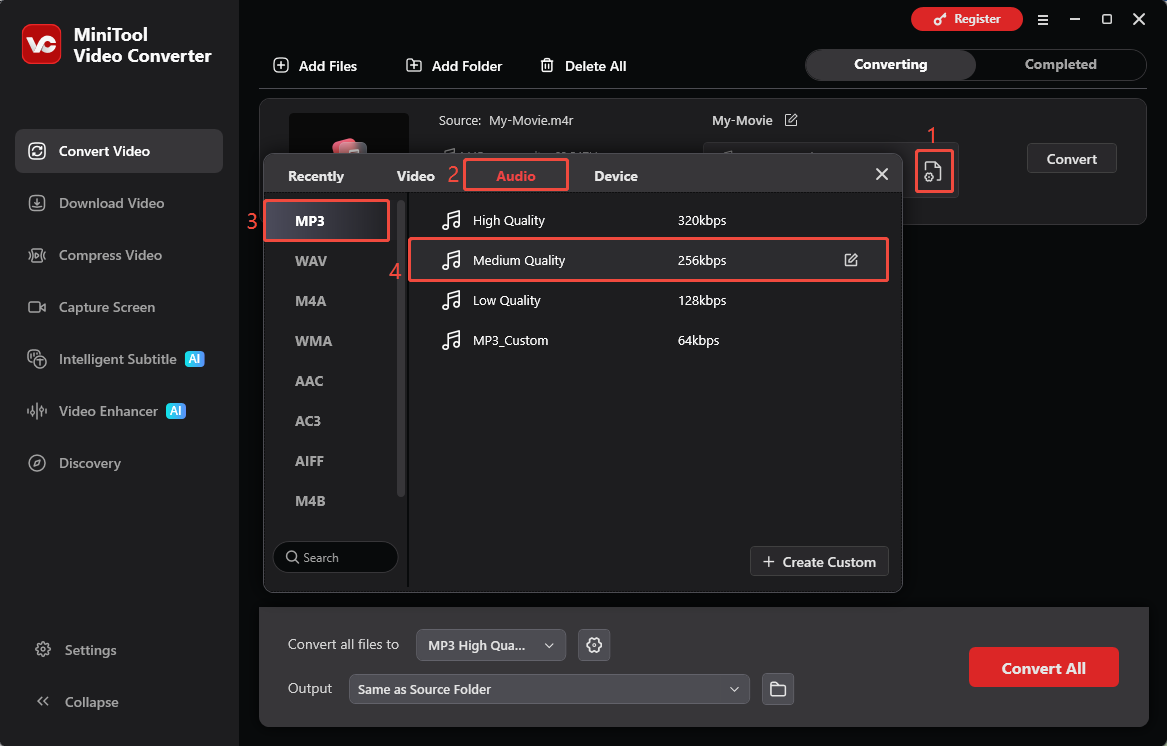The image size is (1167, 746).
Task: Edit the Medium Quality preset parameters
Action: click(851, 260)
